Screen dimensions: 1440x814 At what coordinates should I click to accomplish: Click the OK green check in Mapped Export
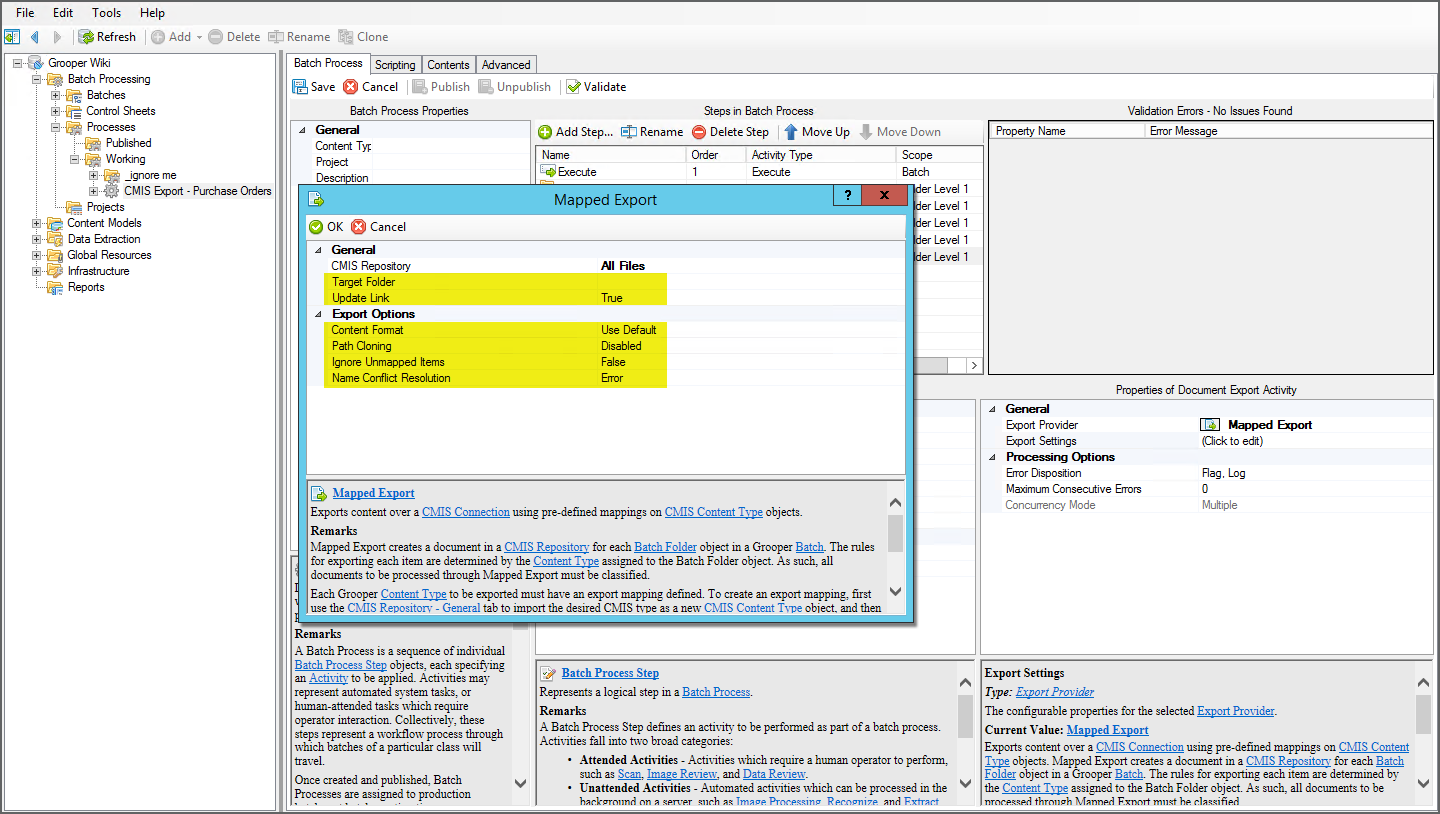coord(316,227)
